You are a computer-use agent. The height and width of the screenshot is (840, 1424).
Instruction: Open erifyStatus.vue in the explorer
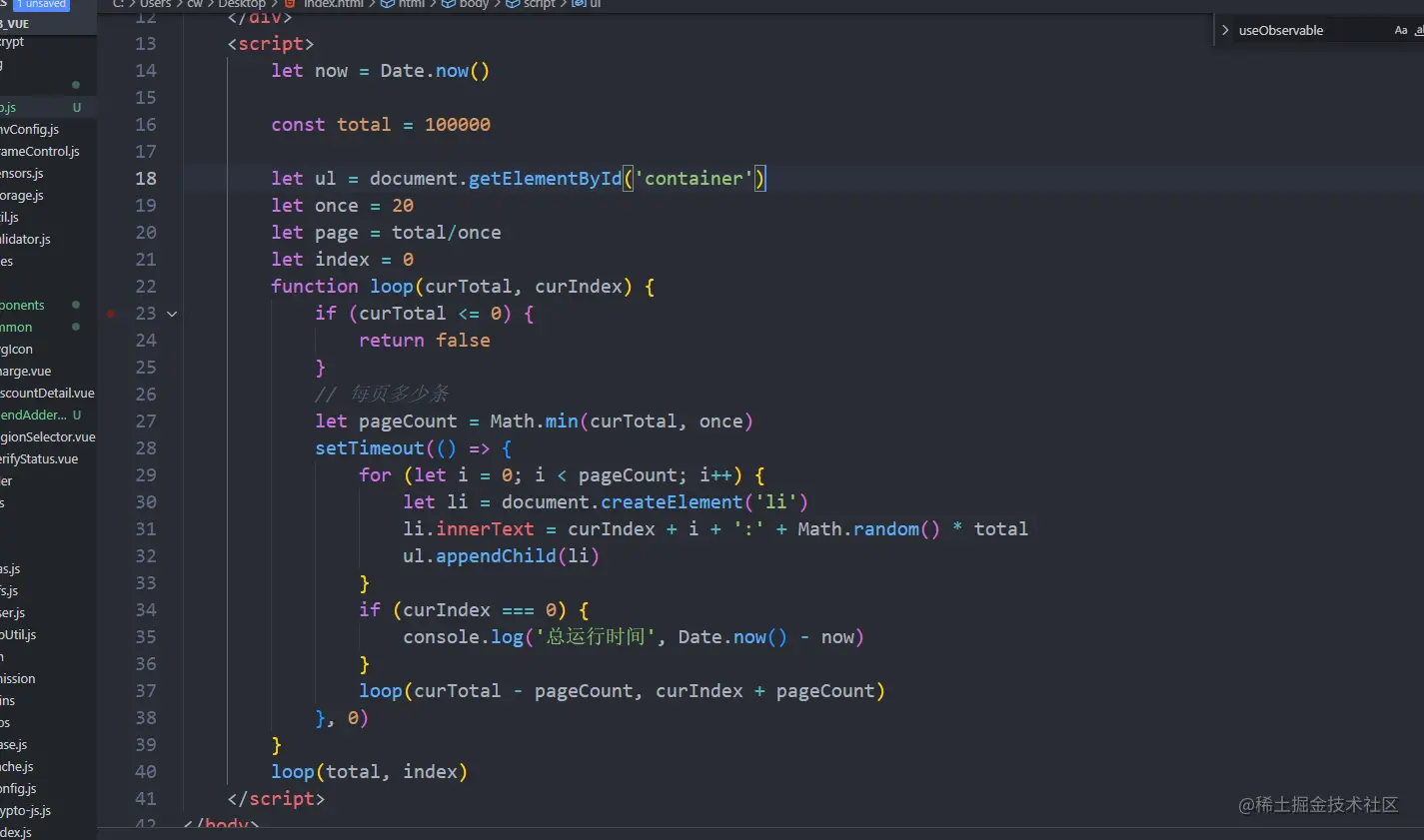tap(39, 458)
